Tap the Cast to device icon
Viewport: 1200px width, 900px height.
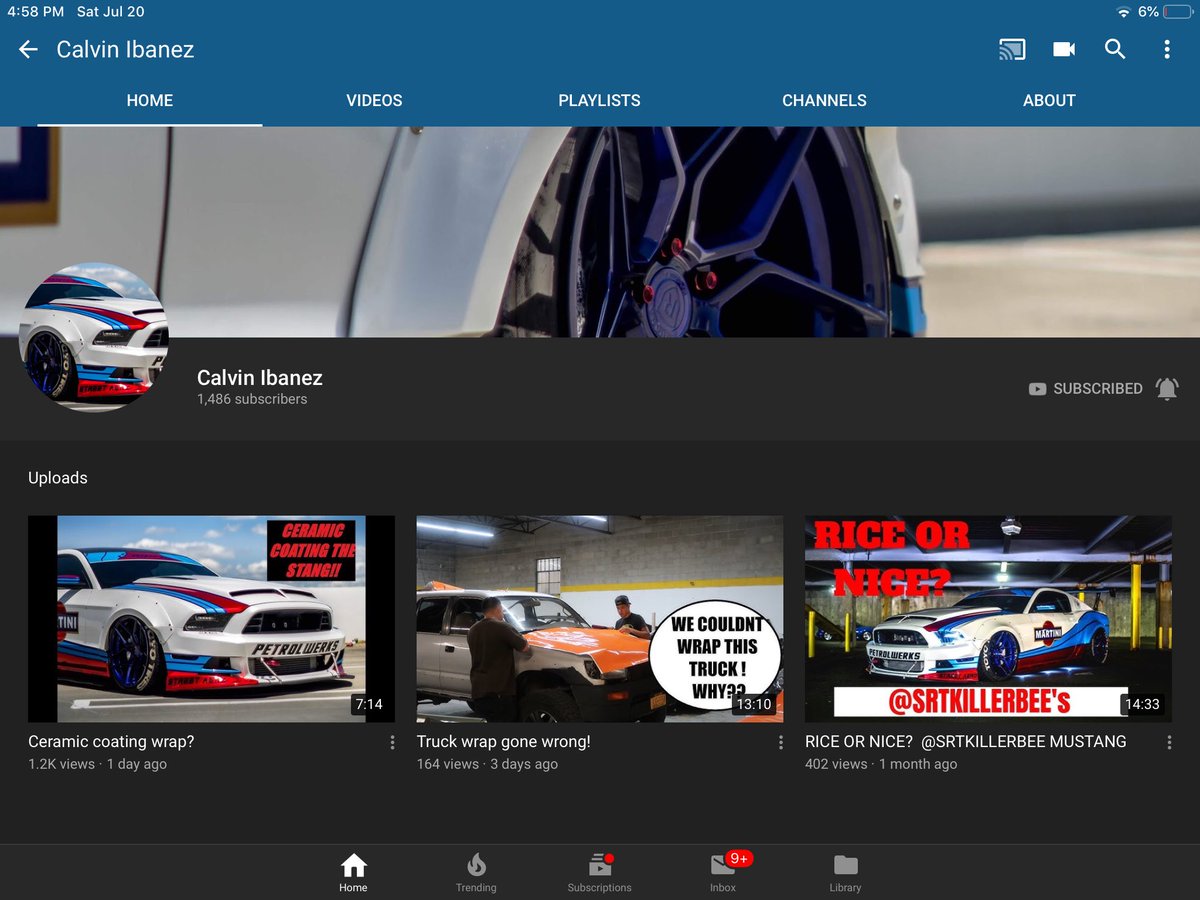pos(1012,49)
